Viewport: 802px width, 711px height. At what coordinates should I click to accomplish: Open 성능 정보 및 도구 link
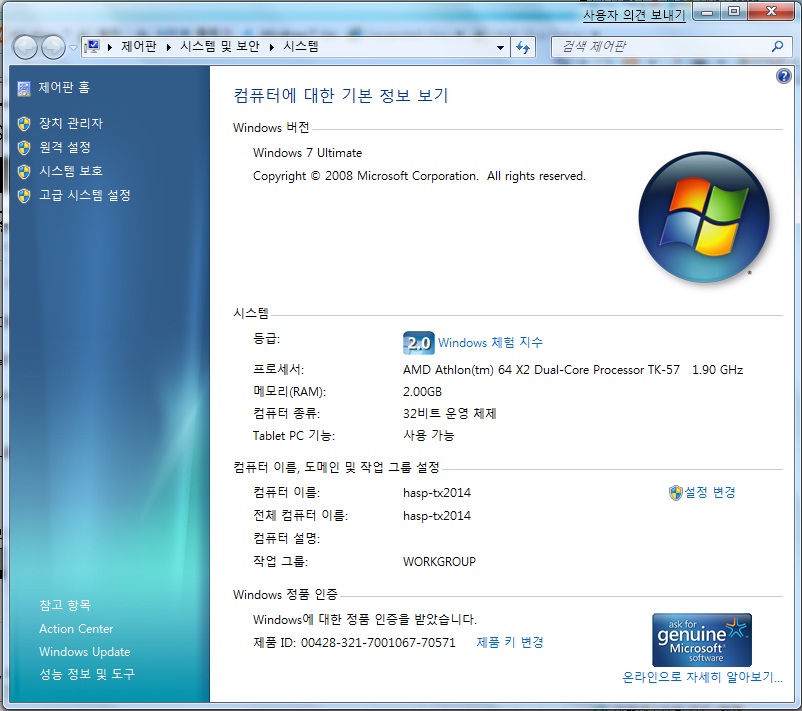pos(87,674)
